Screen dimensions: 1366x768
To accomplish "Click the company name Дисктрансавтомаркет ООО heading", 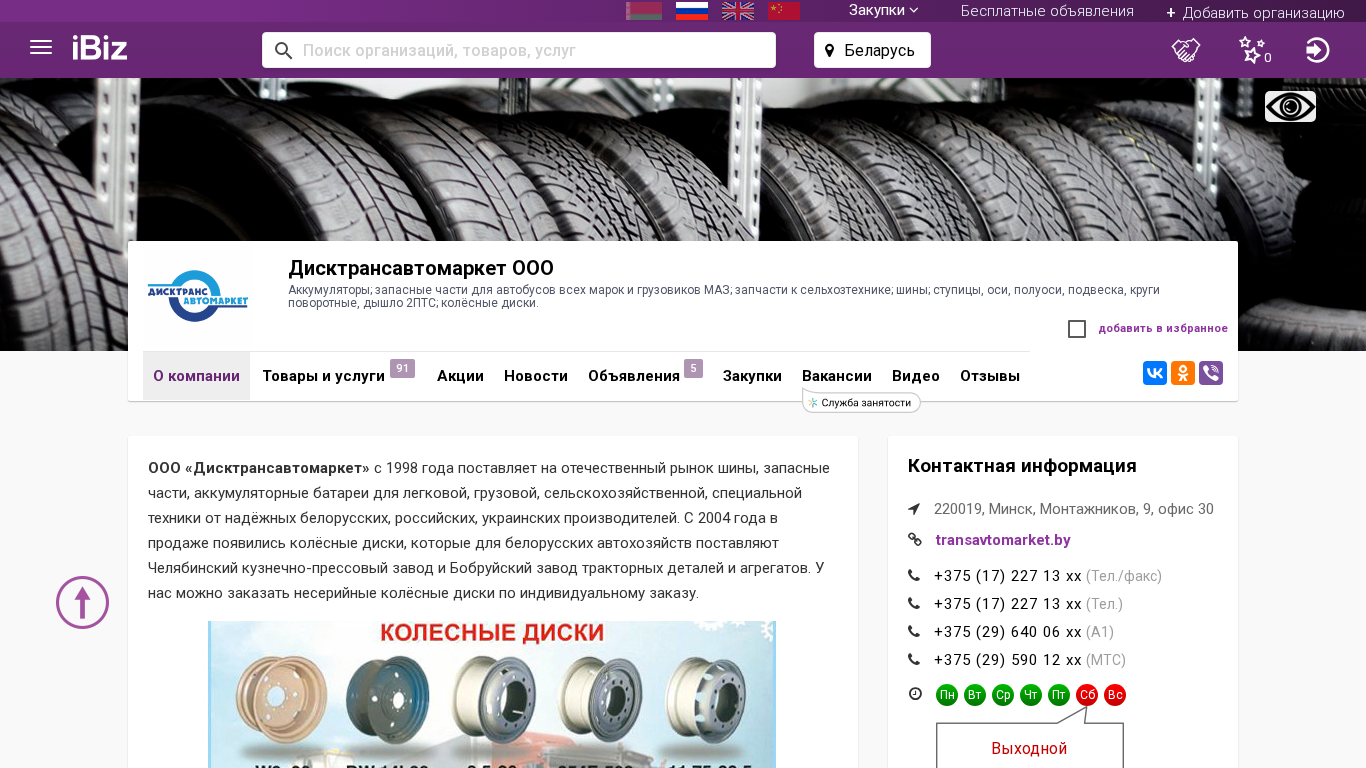I will tap(421, 268).
